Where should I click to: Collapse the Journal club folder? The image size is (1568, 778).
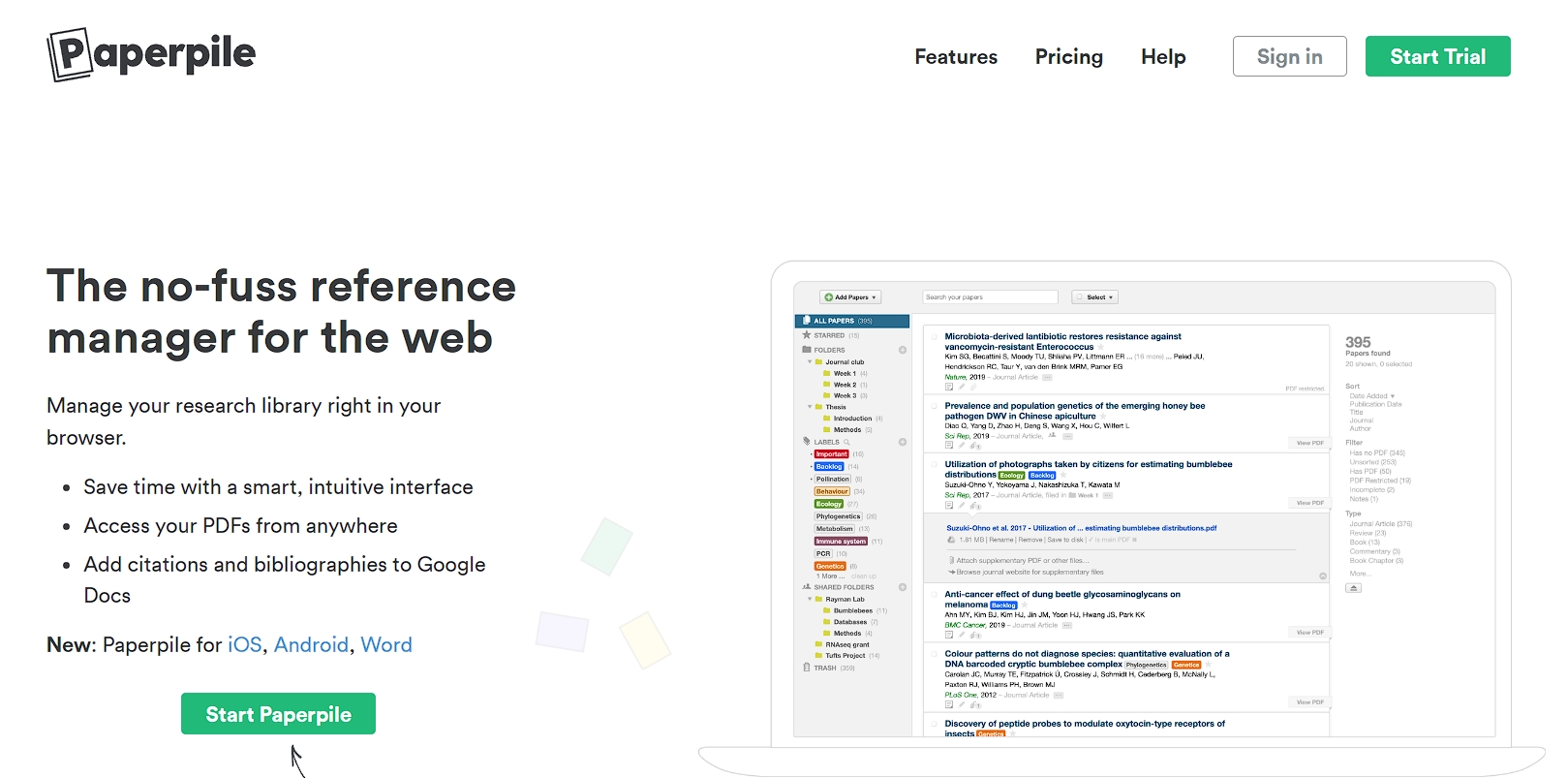click(x=810, y=361)
